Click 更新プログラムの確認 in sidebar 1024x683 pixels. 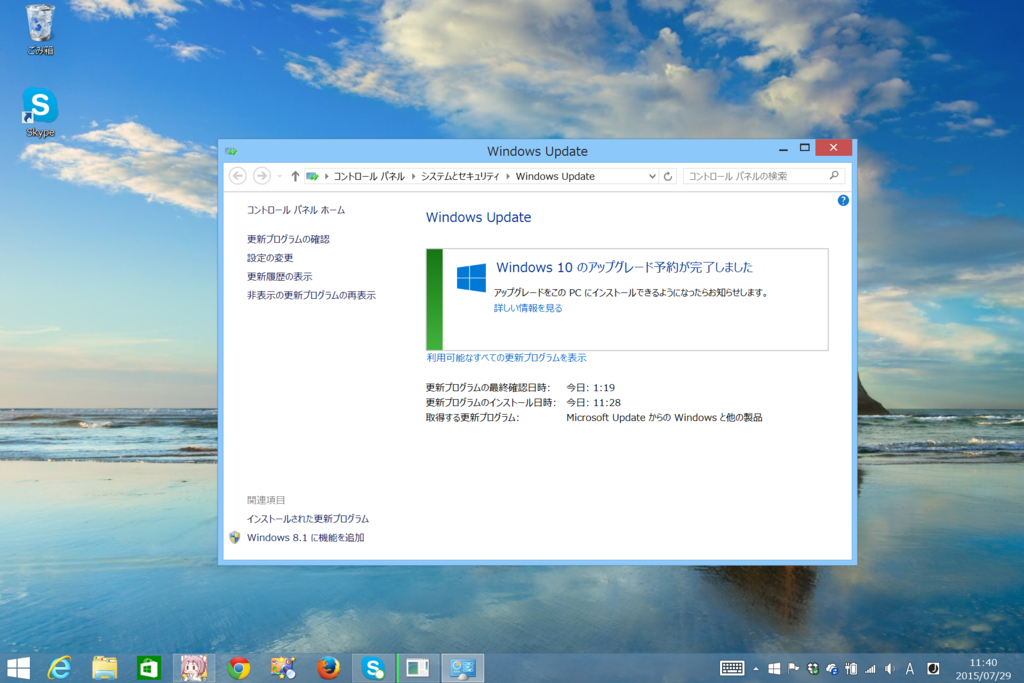click(x=288, y=239)
